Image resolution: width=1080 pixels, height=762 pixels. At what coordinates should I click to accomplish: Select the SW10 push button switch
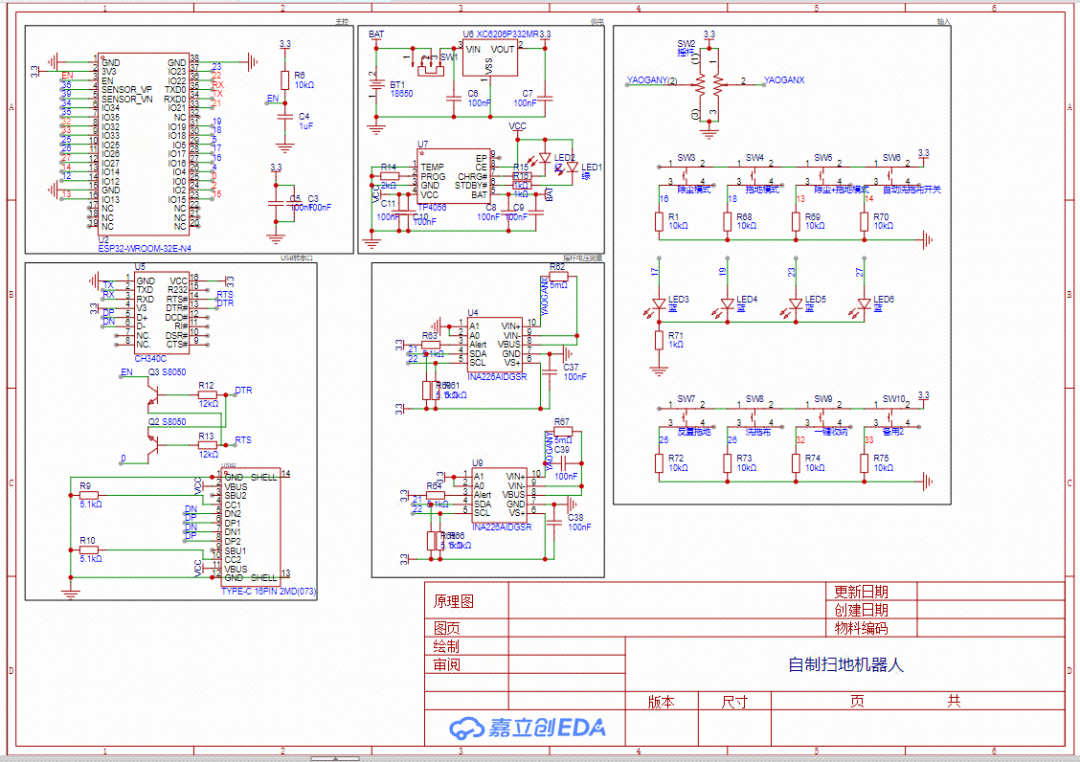click(x=892, y=414)
